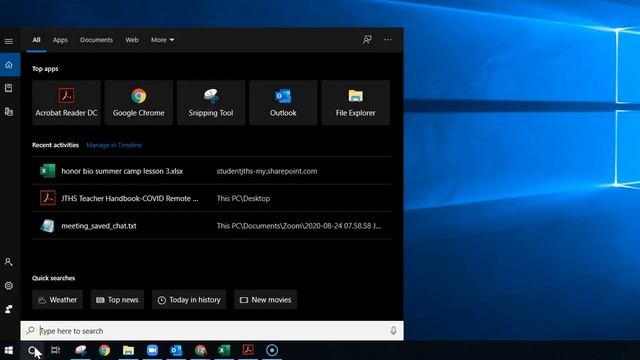Switch to the Documents tab
Image resolution: width=640 pixels, height=360 pixels.
[96, 40]
